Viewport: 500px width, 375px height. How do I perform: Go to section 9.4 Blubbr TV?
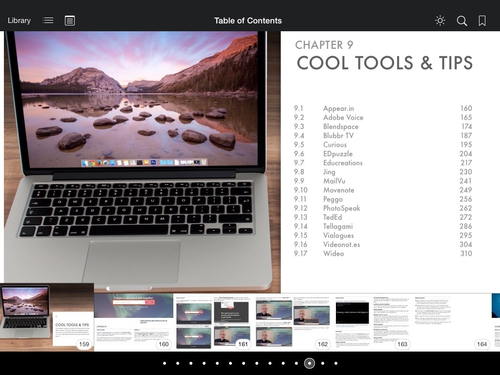pyautogui.click(x=383, y=135)
